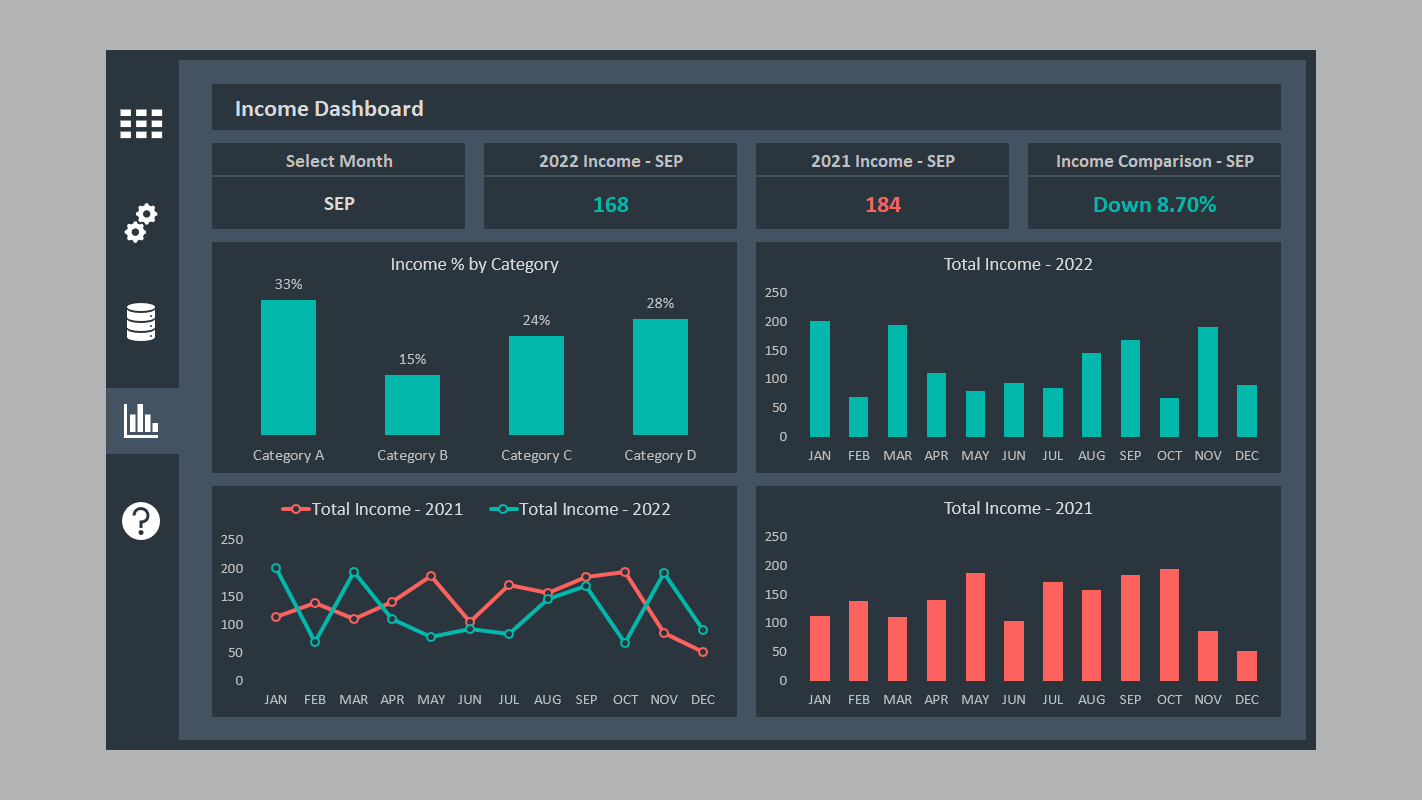The height and width of the screenshot is (800, 1422).
Task: Select the Category C bar
Action: click(x=536, y=385)
